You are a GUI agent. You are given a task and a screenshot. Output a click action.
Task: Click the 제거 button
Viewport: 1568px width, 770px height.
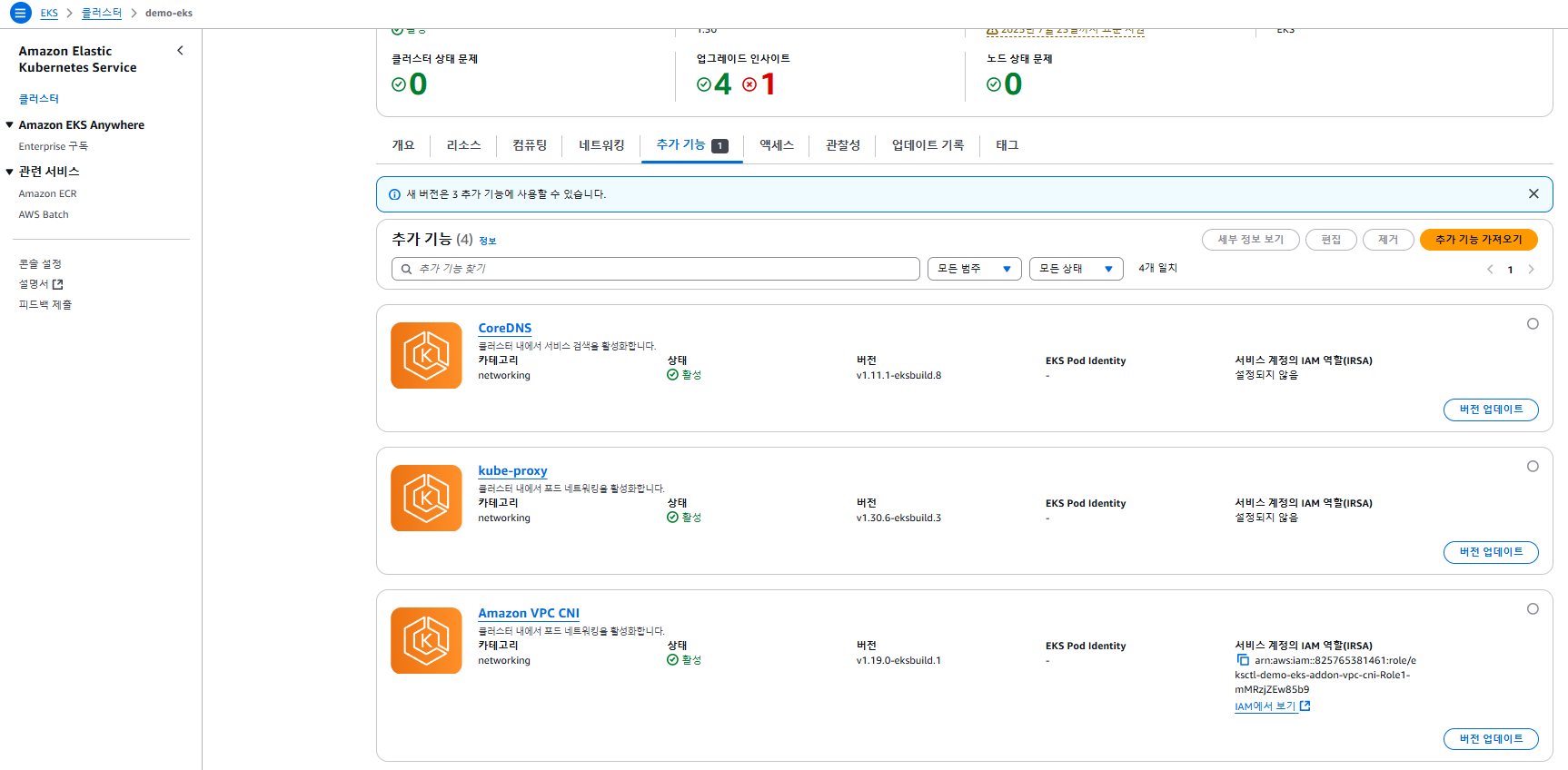[x=1388, y=240]
